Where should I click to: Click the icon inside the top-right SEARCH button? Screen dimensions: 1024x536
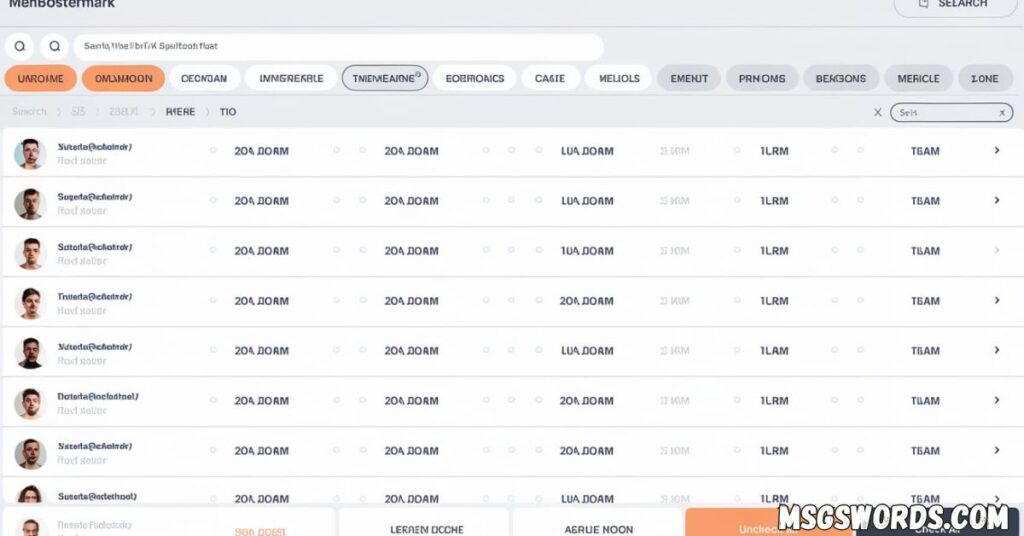(x=925, y=4)
